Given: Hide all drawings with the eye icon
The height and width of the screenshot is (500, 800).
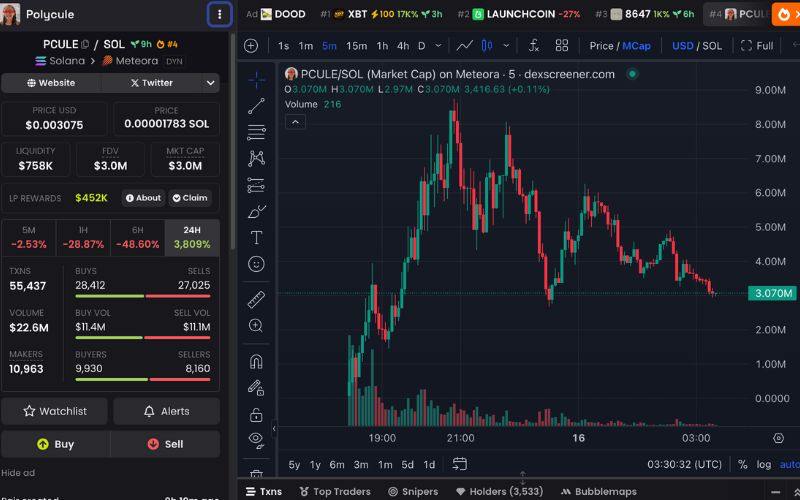Looking at the screenshot, I should pos(256,440).
